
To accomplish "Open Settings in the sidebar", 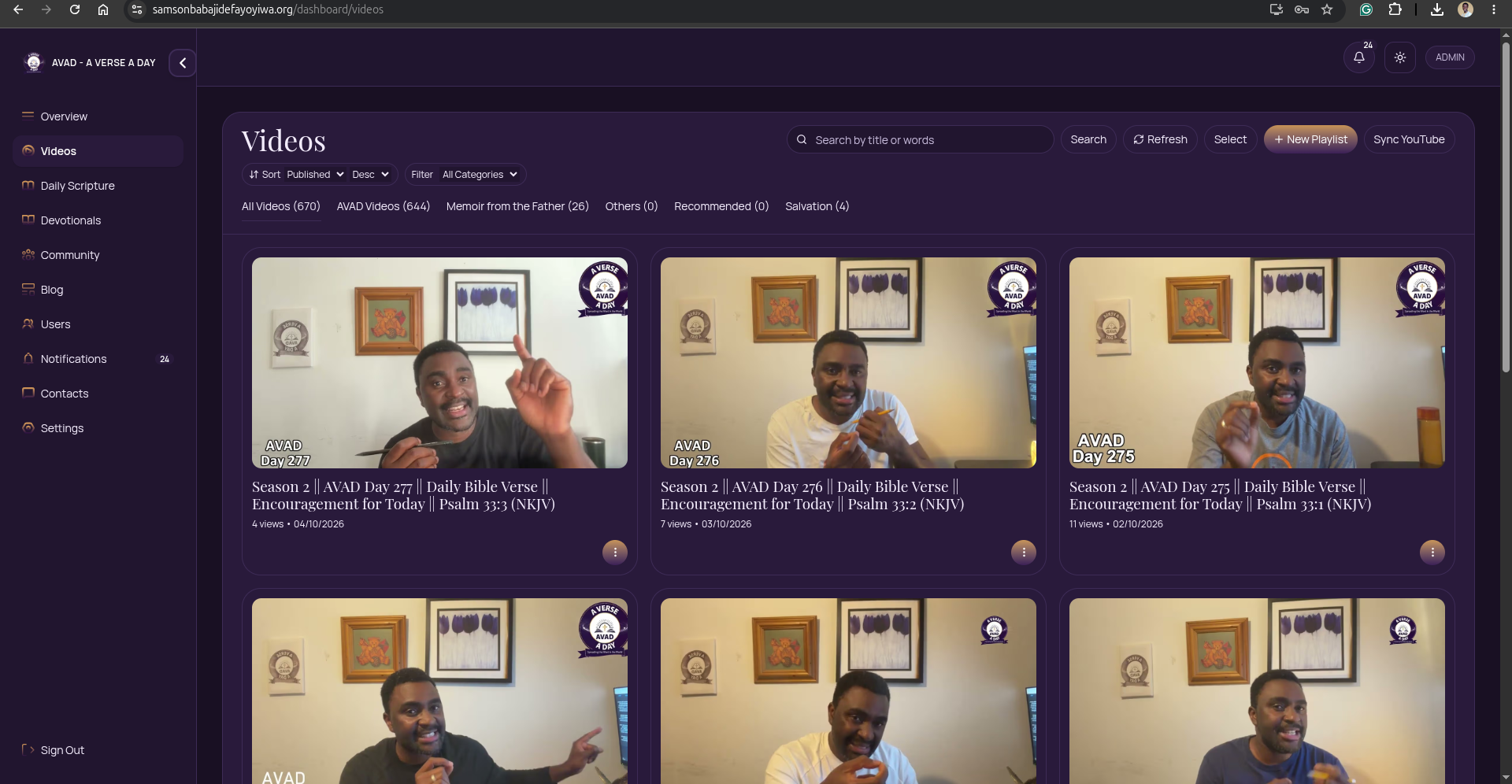I will pyautogui.click(x=98, y=428).
